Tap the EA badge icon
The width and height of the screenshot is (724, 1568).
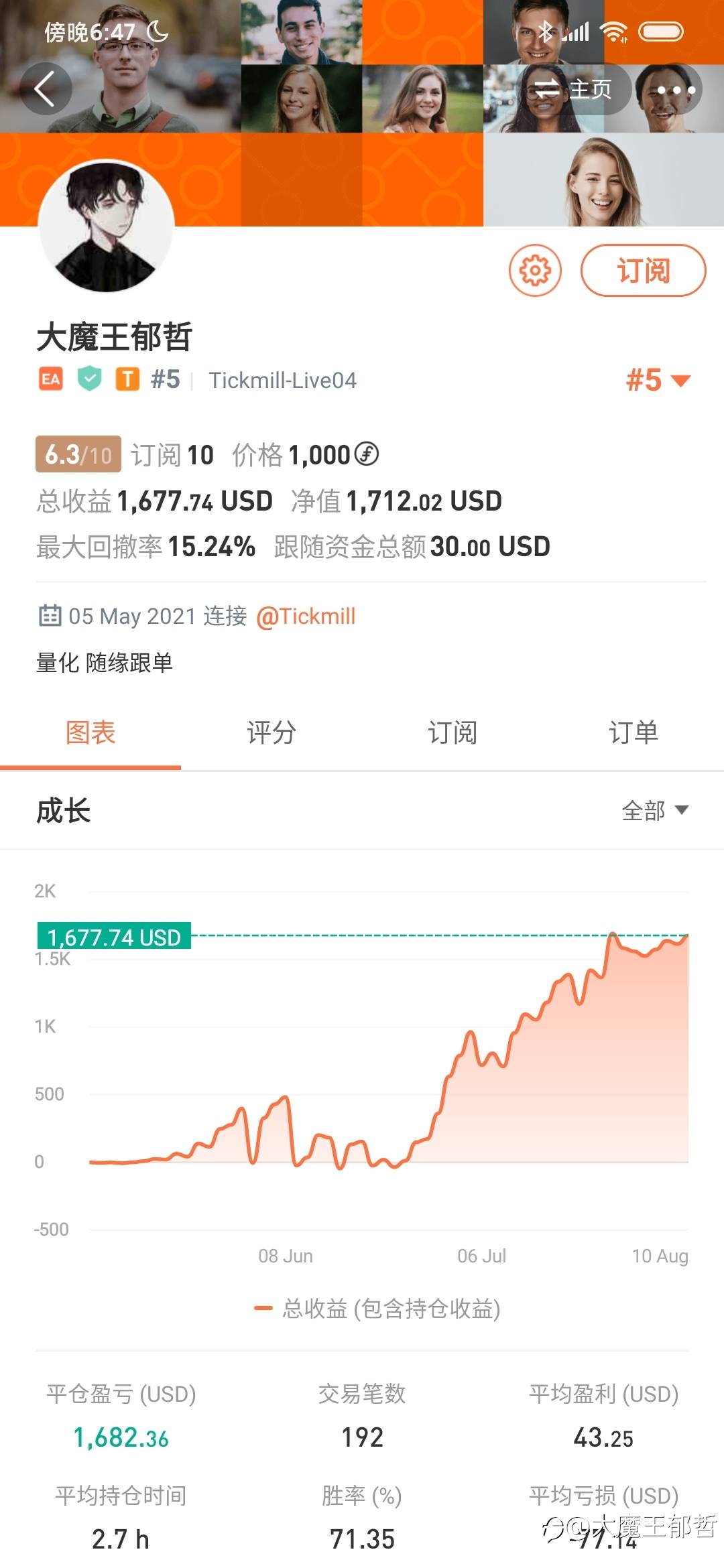pos(50,379)
